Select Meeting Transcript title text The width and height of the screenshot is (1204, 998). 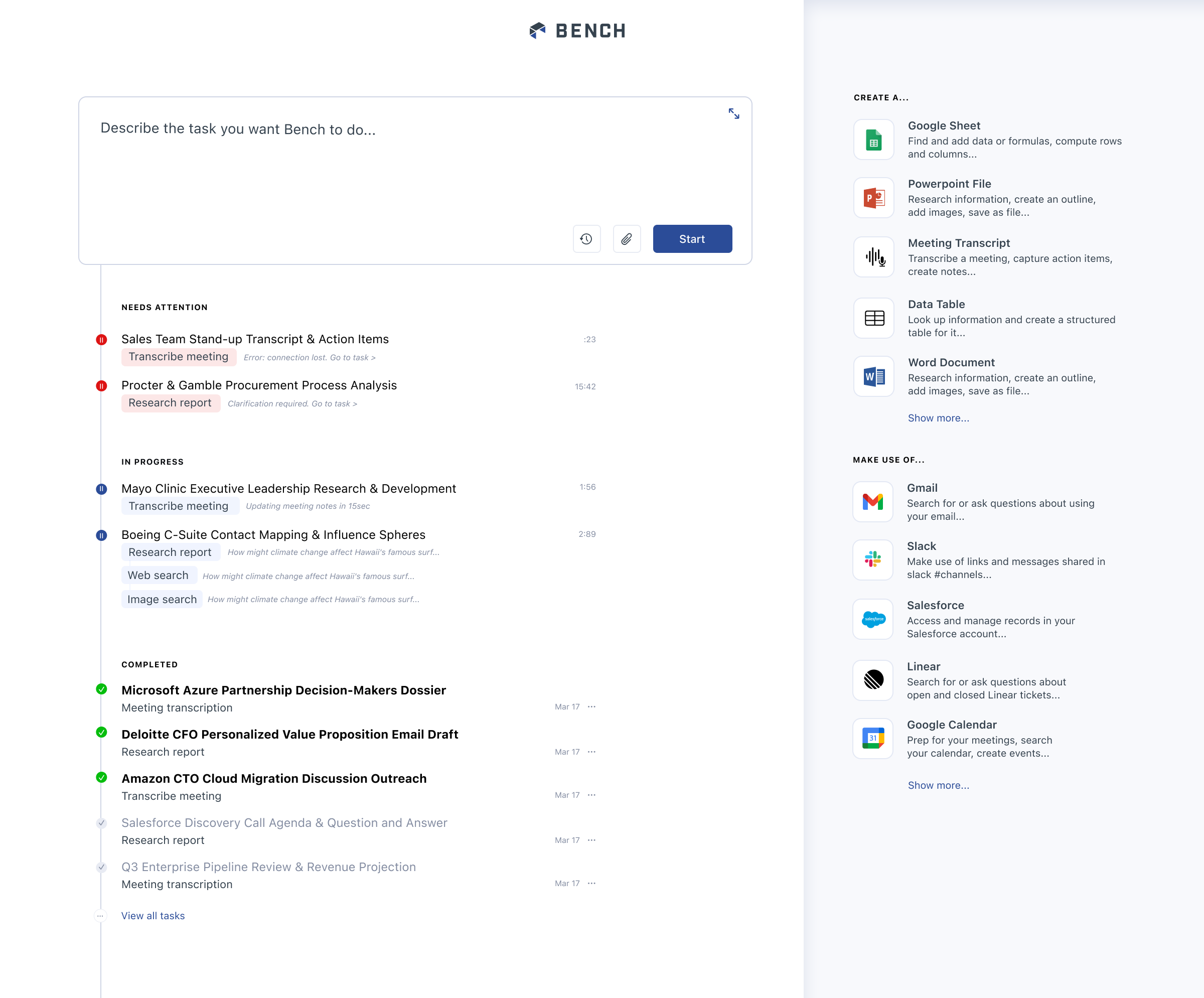pyautogui.click(x=959, y=243)
